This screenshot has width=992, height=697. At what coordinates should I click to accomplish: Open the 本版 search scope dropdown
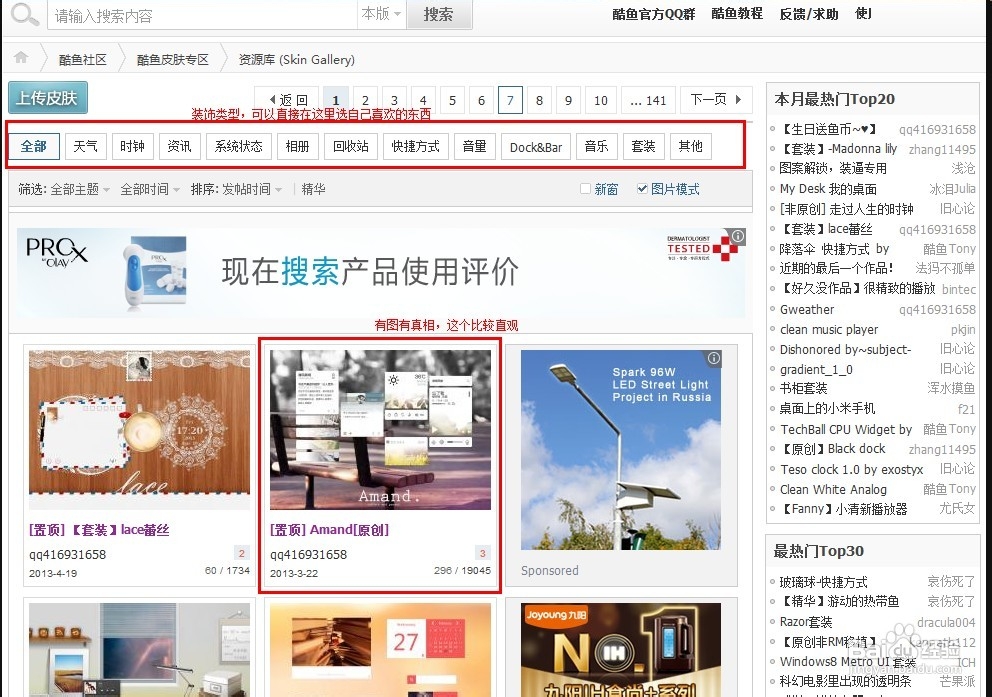pyautogui.click(x=381, y=14)
